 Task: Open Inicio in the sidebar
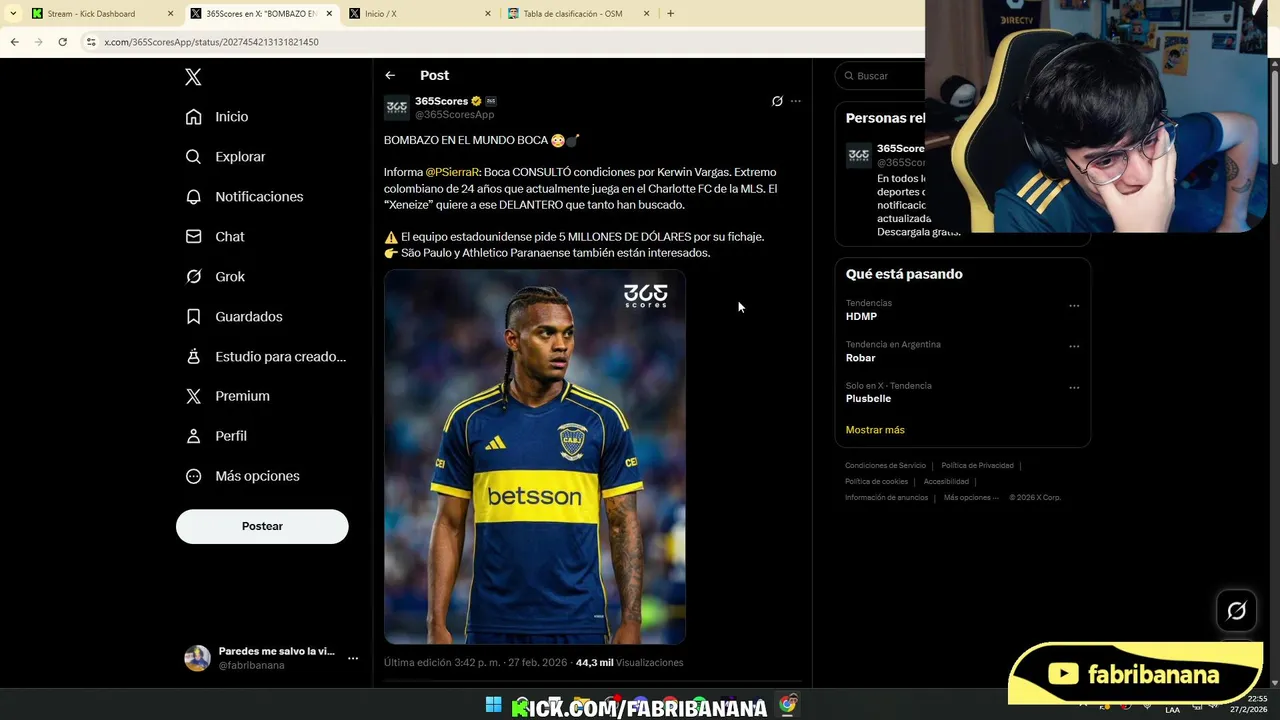(217, 117)
